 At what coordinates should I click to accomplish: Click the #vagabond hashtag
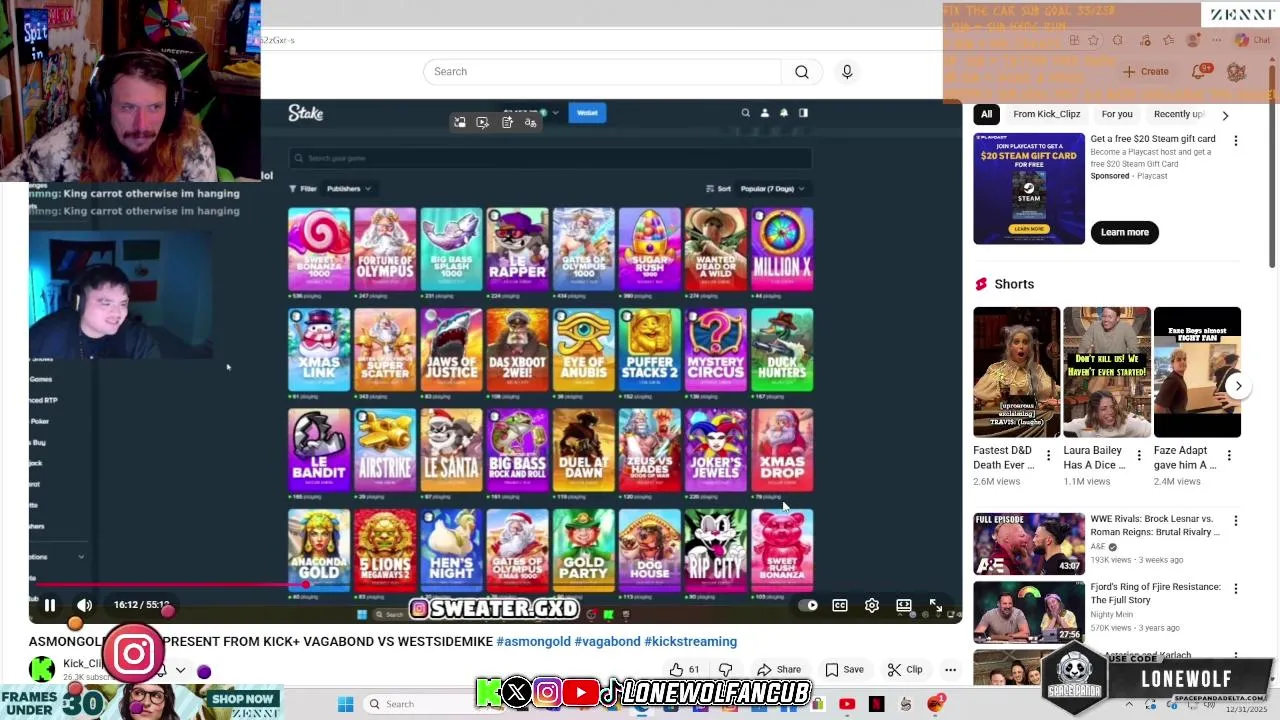pyautogui.click(x=607, y=642)
